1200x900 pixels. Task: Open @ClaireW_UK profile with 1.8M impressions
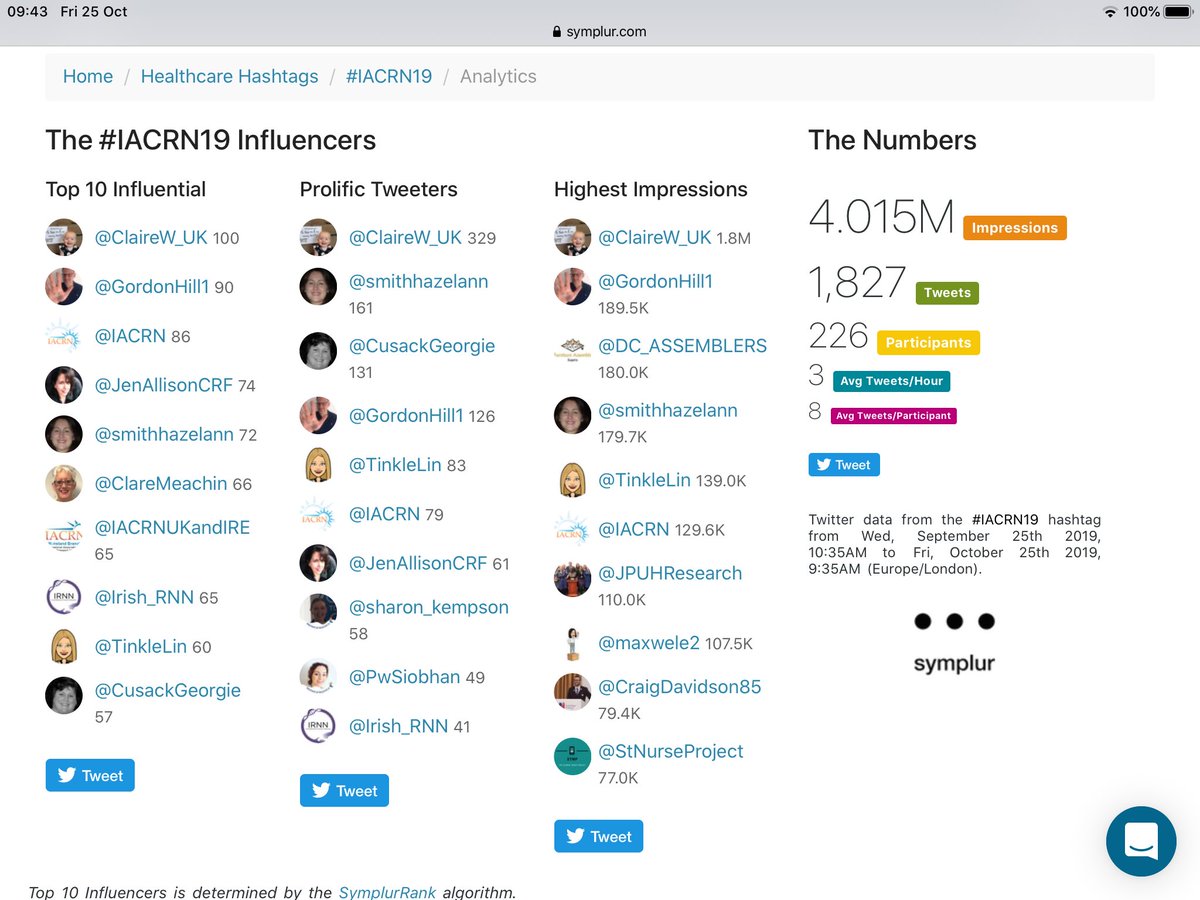tap(654, 237)
